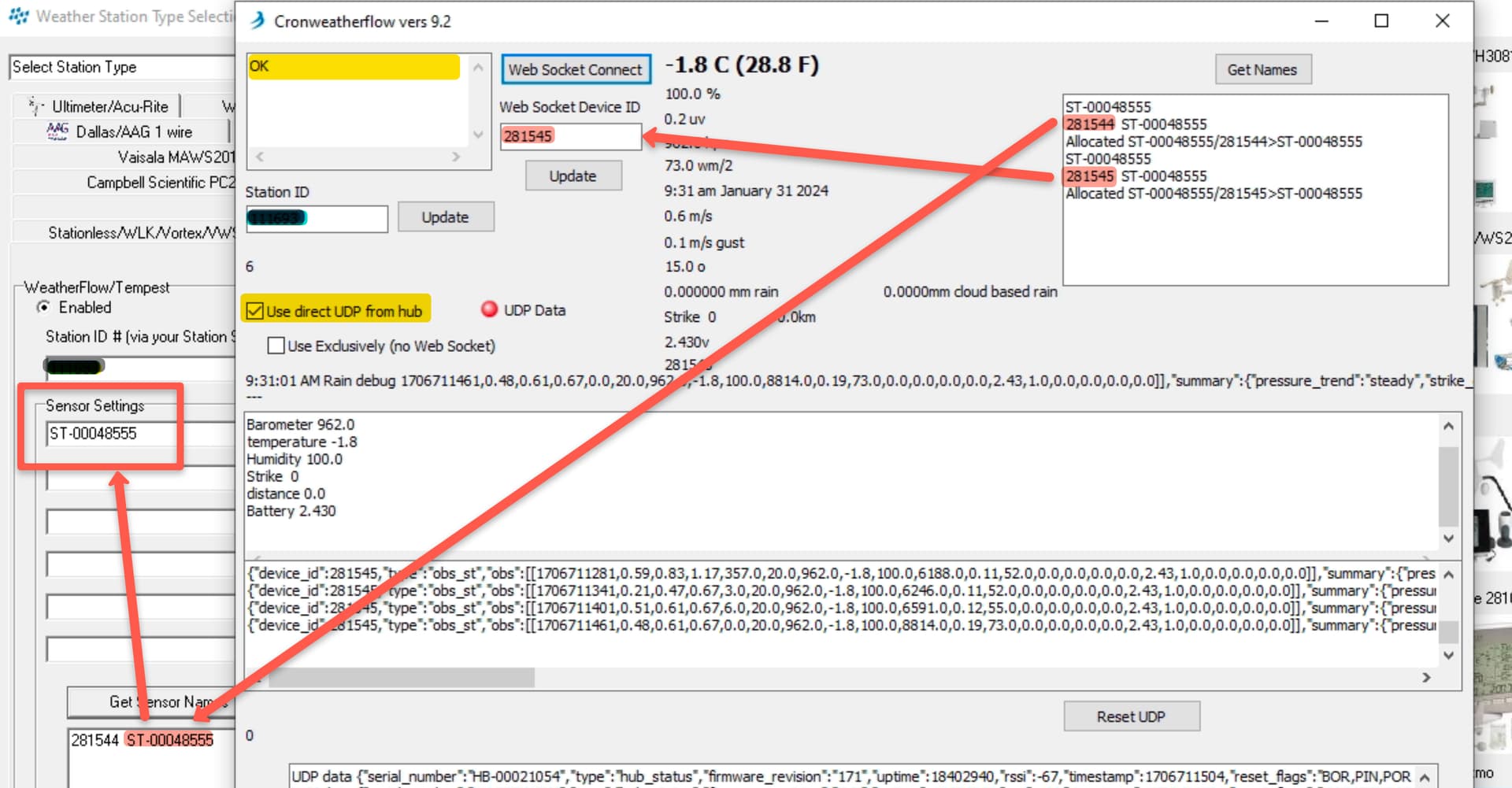Image resolution: width=1512 pixels, height=788 pixels.
Task: Click the 0.0000mm cloud based rain value
Action: pyautogui.click(x=970, y=291)
